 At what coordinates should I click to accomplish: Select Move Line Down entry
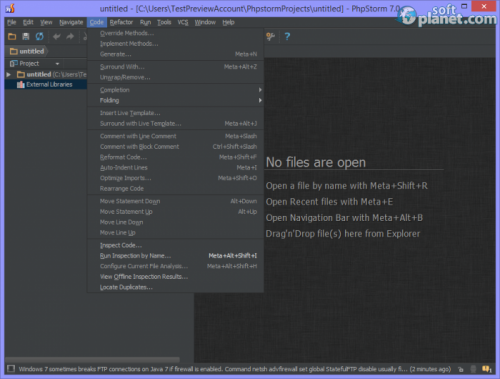[x=176, y=222]
